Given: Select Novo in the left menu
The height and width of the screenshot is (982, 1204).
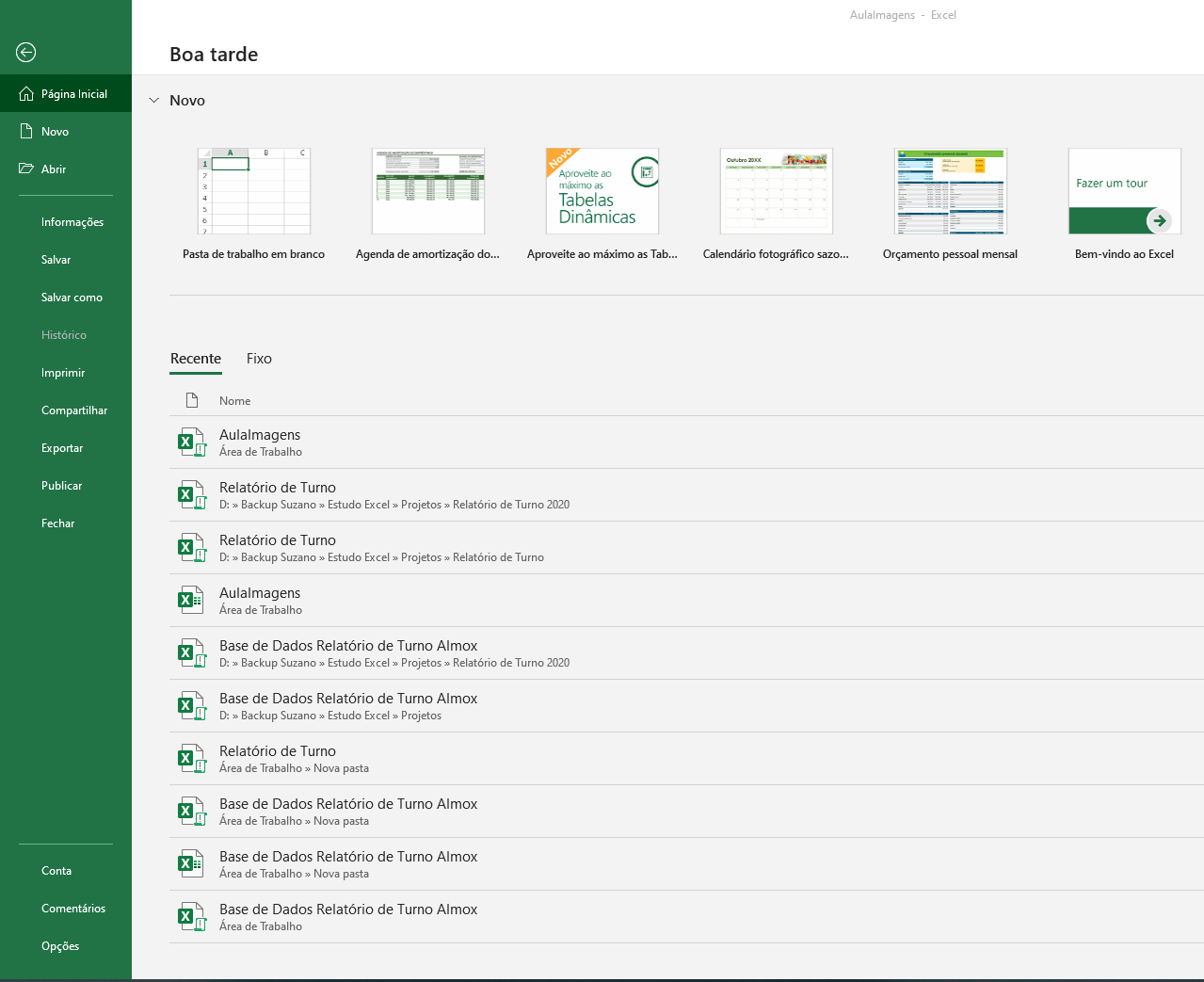Looking at the screenshot, I should 66,132.
